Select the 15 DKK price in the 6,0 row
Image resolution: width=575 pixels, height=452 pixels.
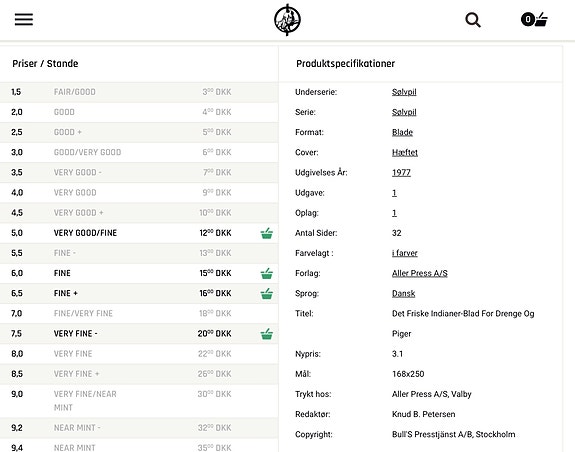215,273
